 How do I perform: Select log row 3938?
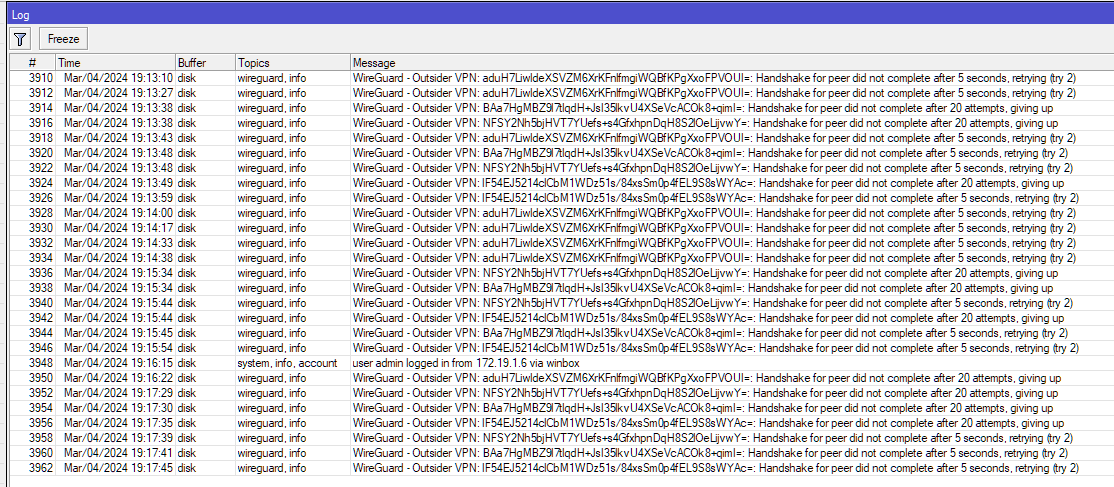tap(561, 288)
